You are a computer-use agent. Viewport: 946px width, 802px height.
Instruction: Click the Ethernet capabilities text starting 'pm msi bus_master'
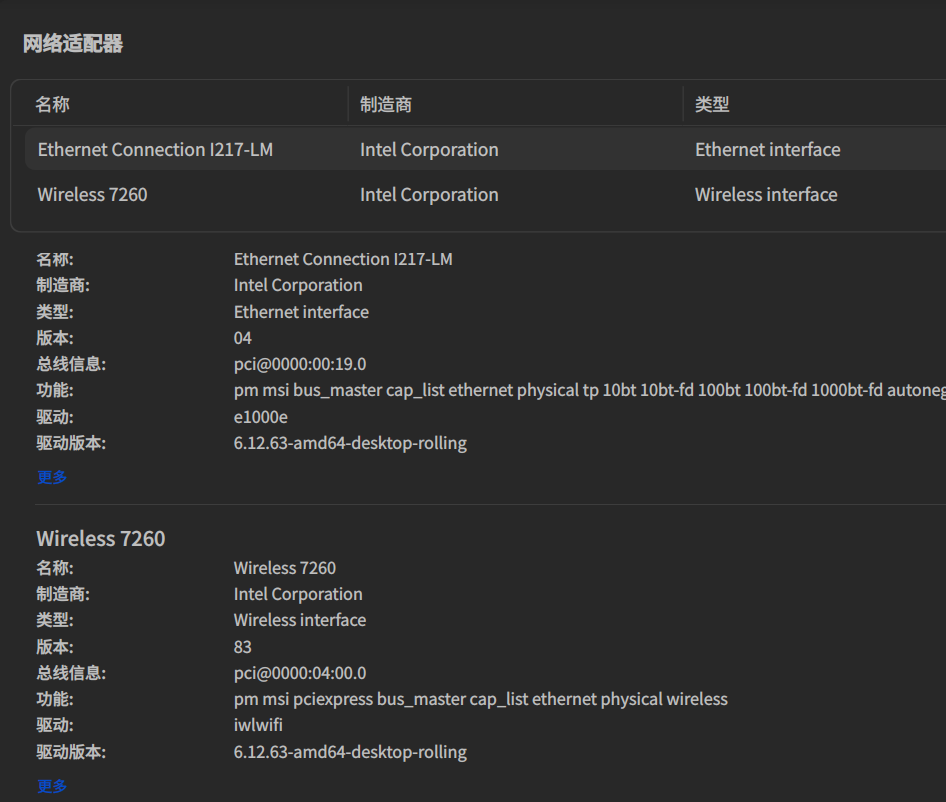tap(590, 390)
